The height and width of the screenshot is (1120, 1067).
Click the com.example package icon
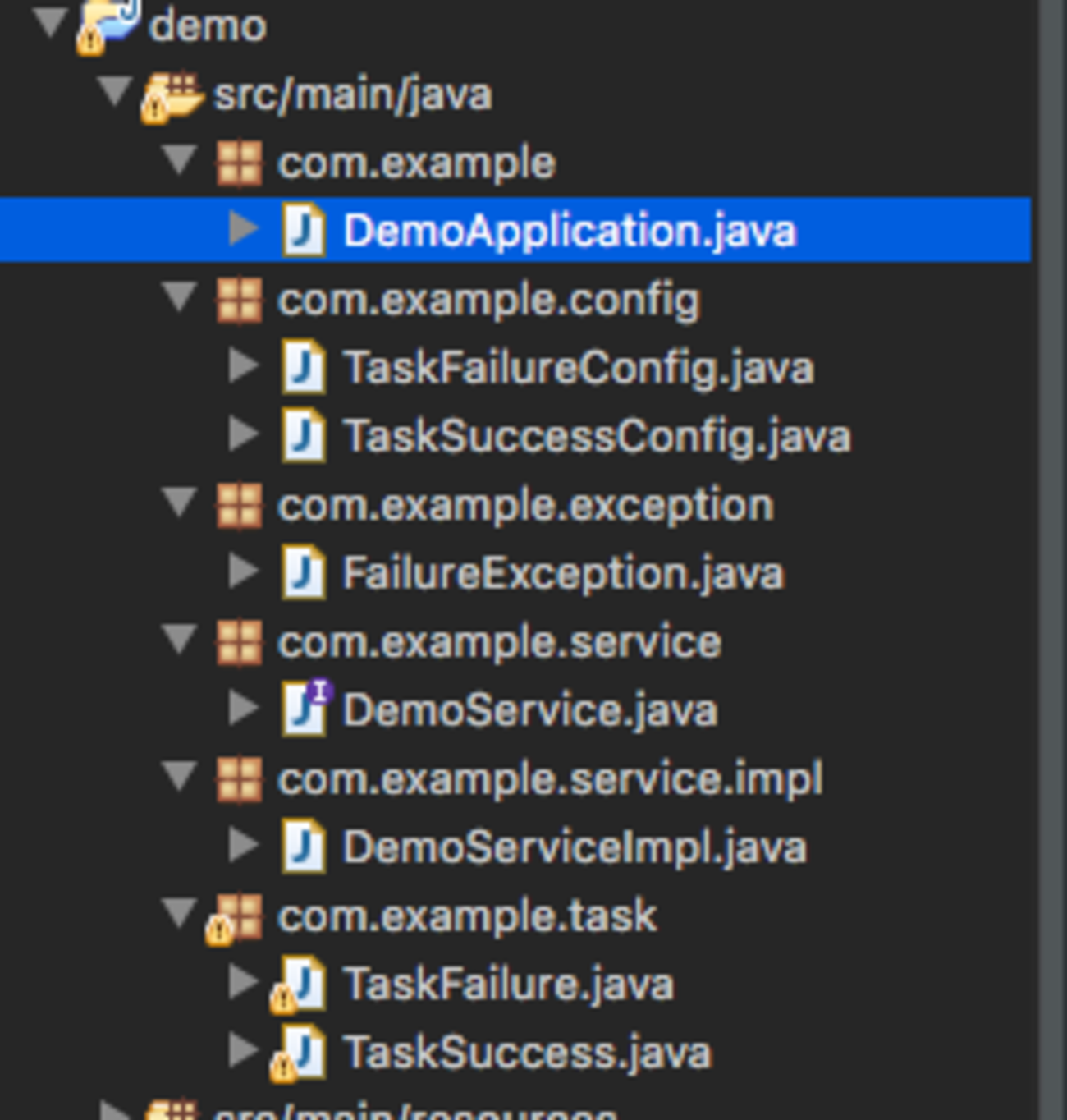click(x=239, y=163)
